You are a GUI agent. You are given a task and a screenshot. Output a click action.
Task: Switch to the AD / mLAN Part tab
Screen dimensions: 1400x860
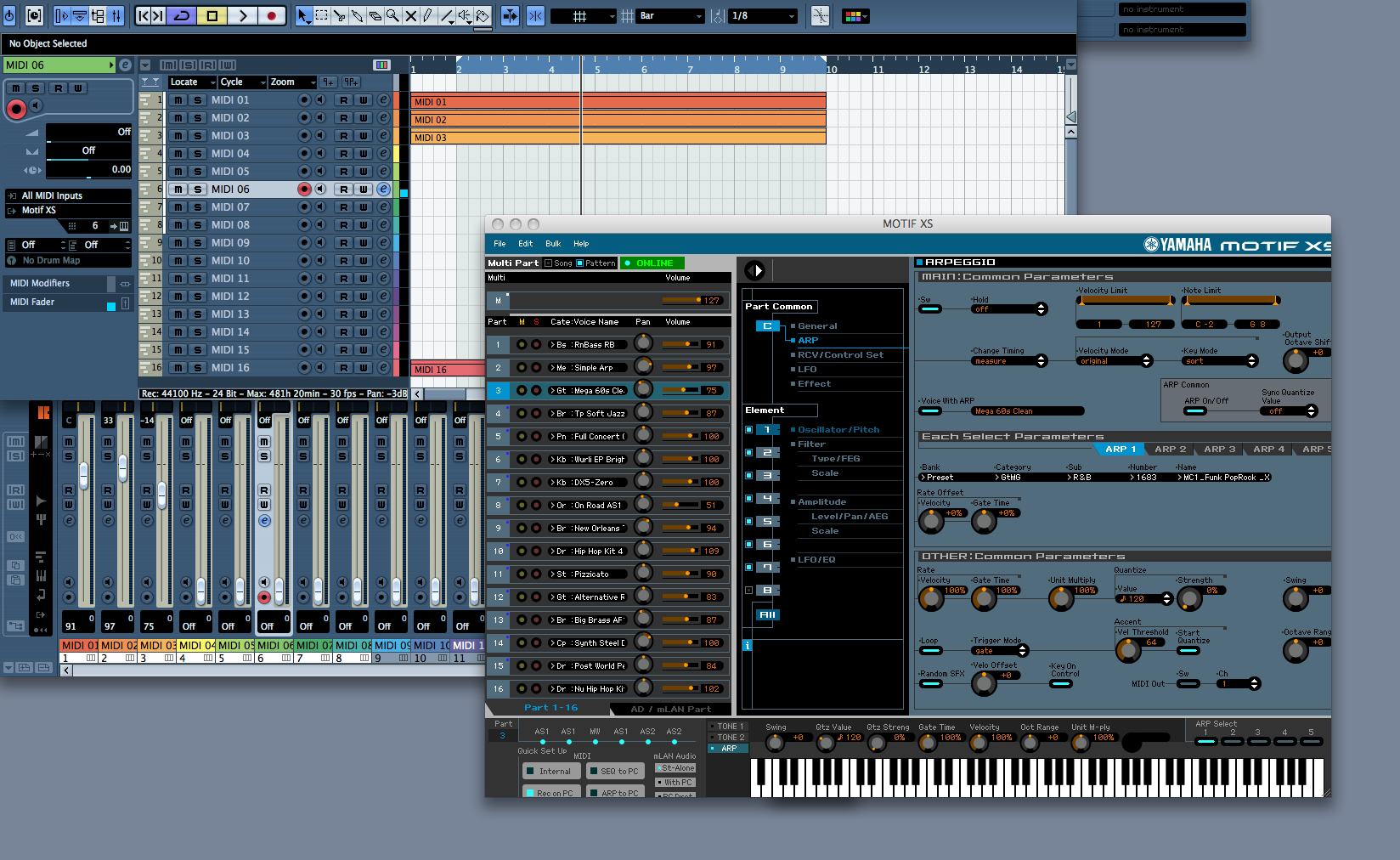click(670, 709)
